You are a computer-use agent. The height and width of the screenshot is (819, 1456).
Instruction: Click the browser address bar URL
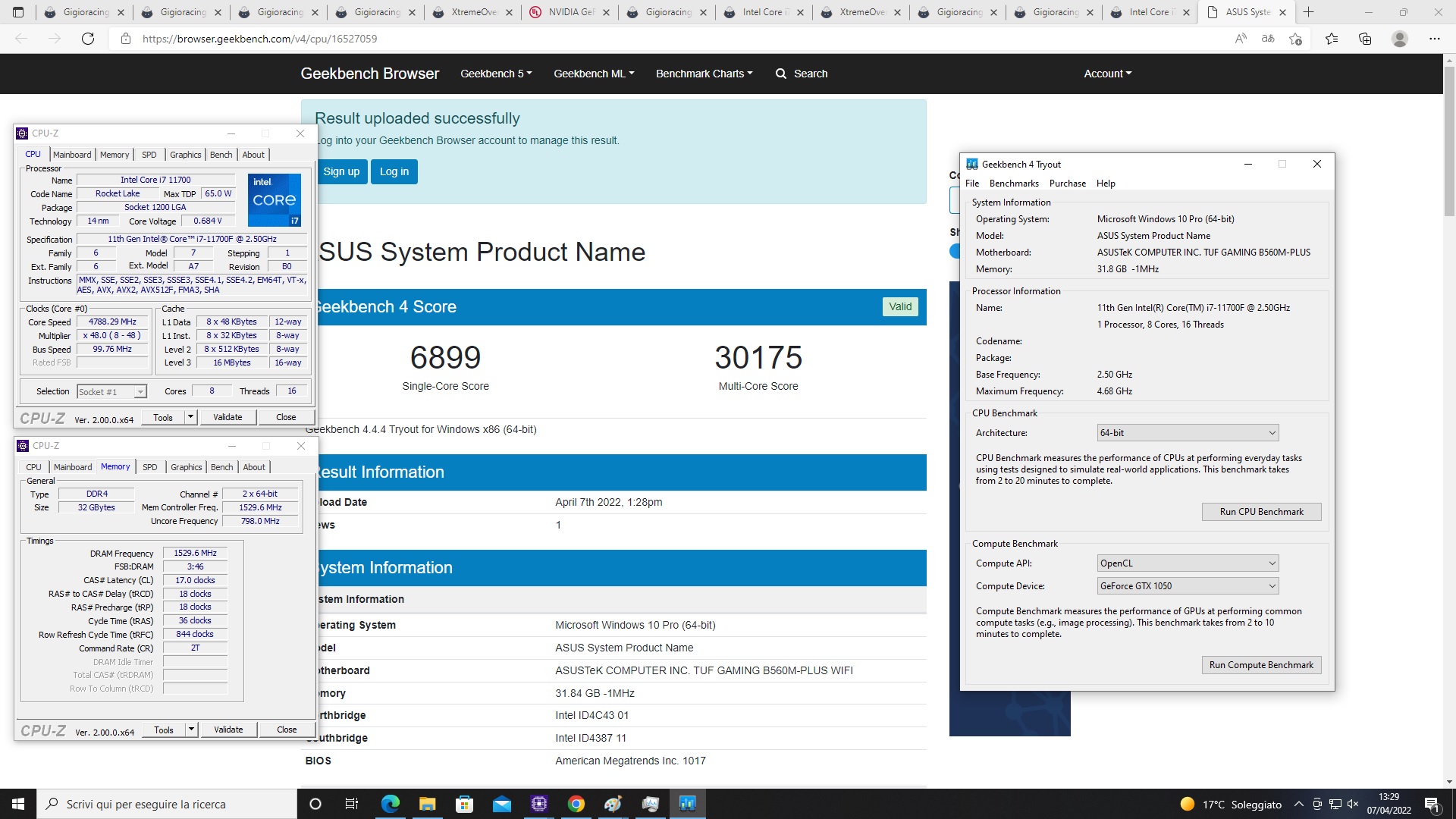tap(259, 39)
